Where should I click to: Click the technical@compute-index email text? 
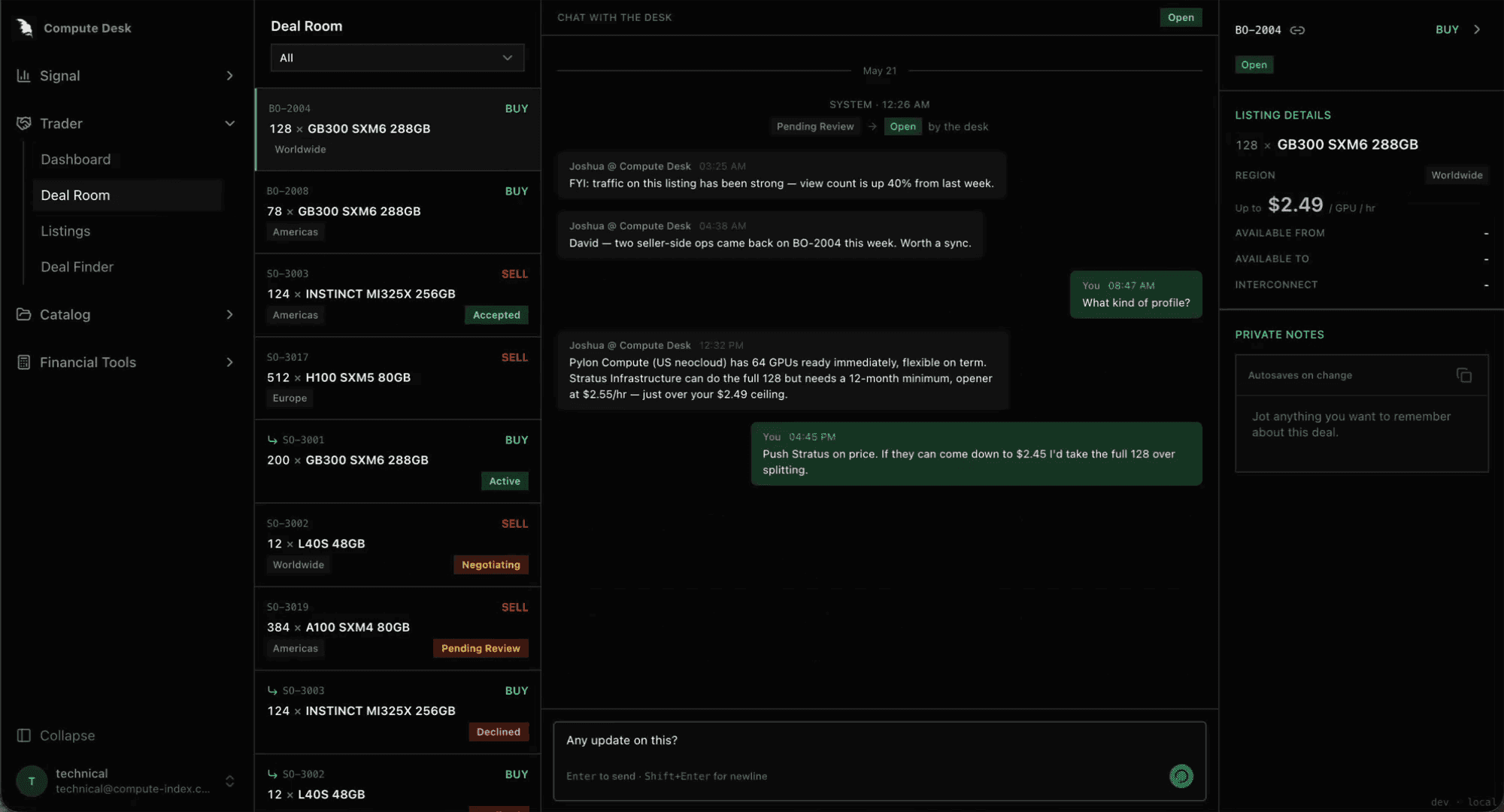click(132, 789)
